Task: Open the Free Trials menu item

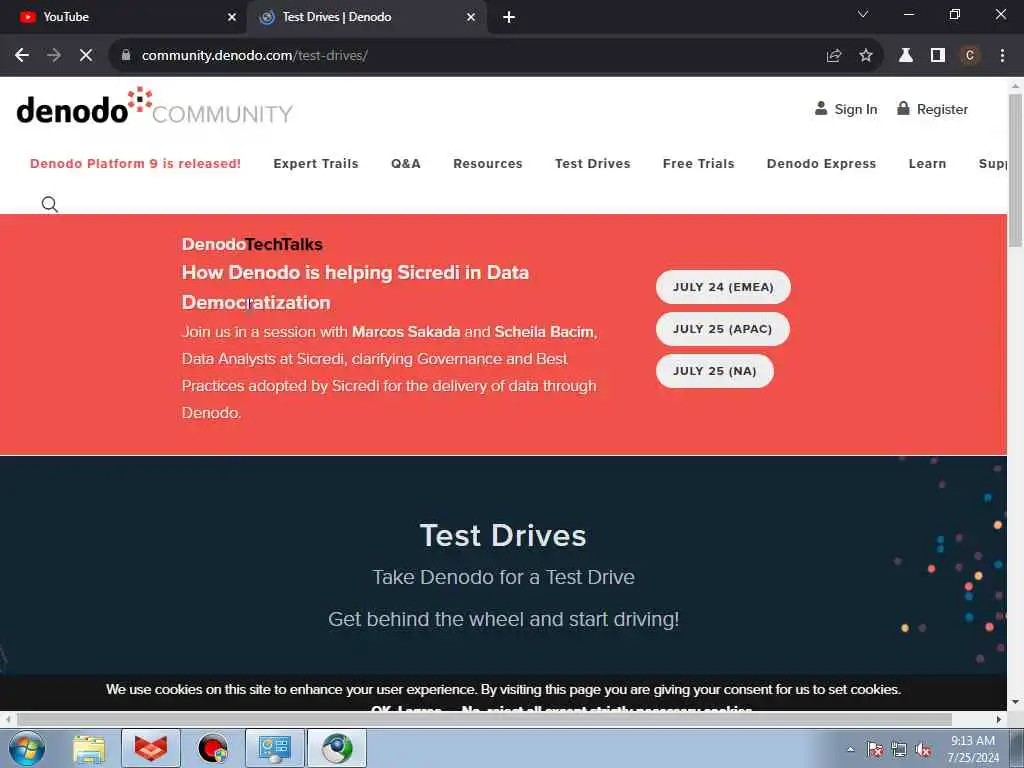Action: point(698,163)
